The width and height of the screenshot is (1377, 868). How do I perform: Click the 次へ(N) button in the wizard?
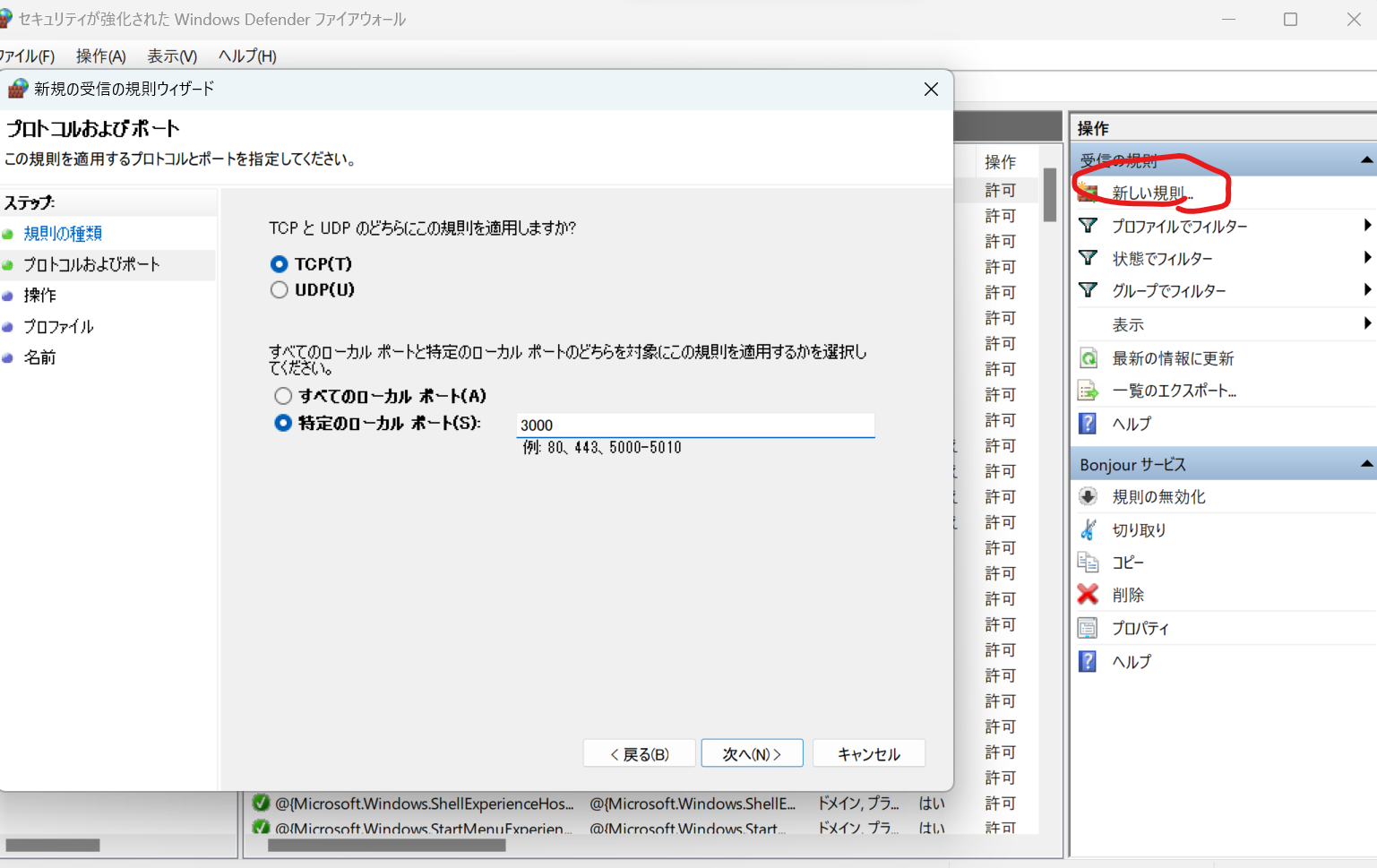click(x=752, y=752)
